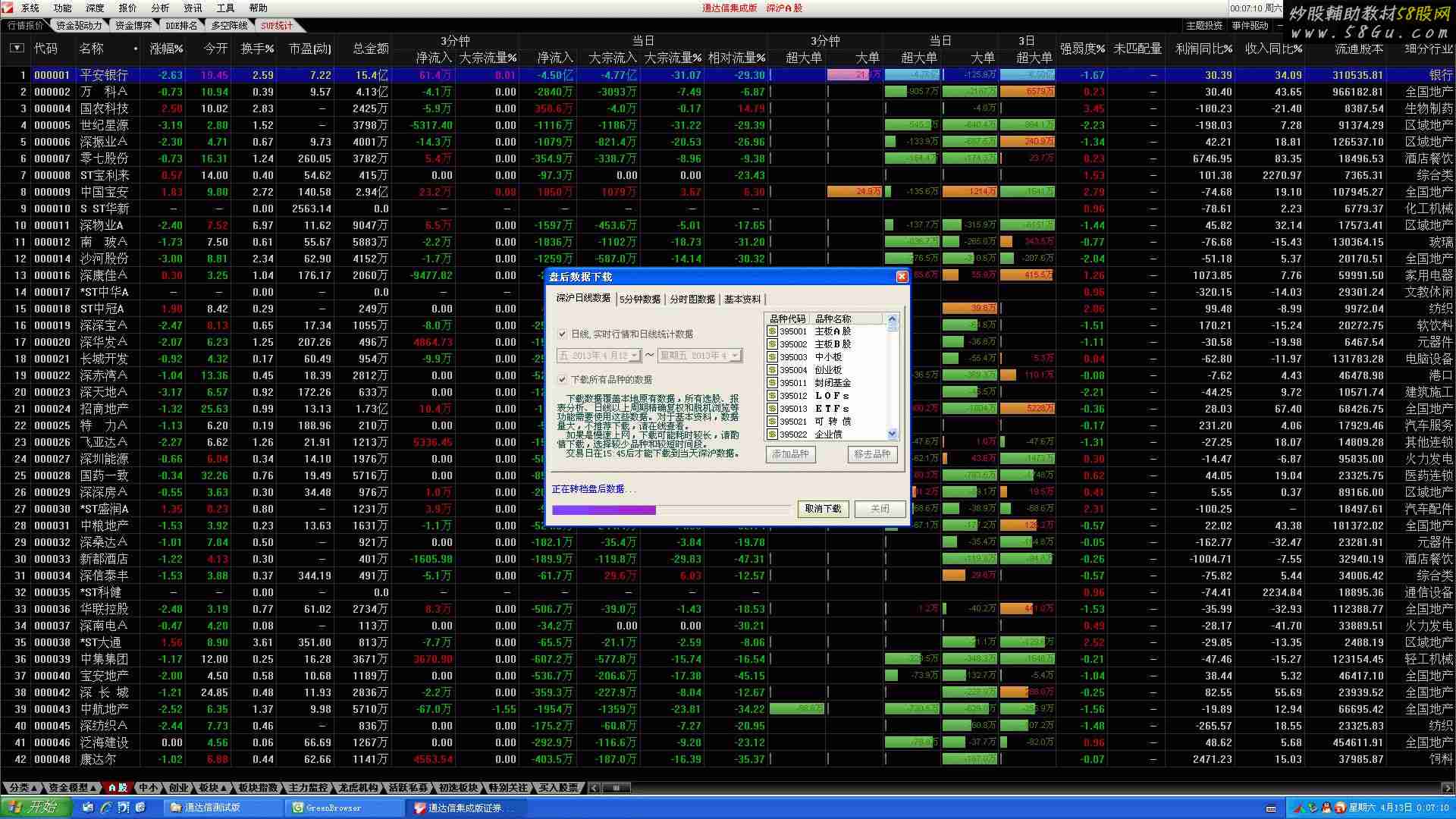
Task: Switch to DDE排名 top tab
Action: (182, 26)
